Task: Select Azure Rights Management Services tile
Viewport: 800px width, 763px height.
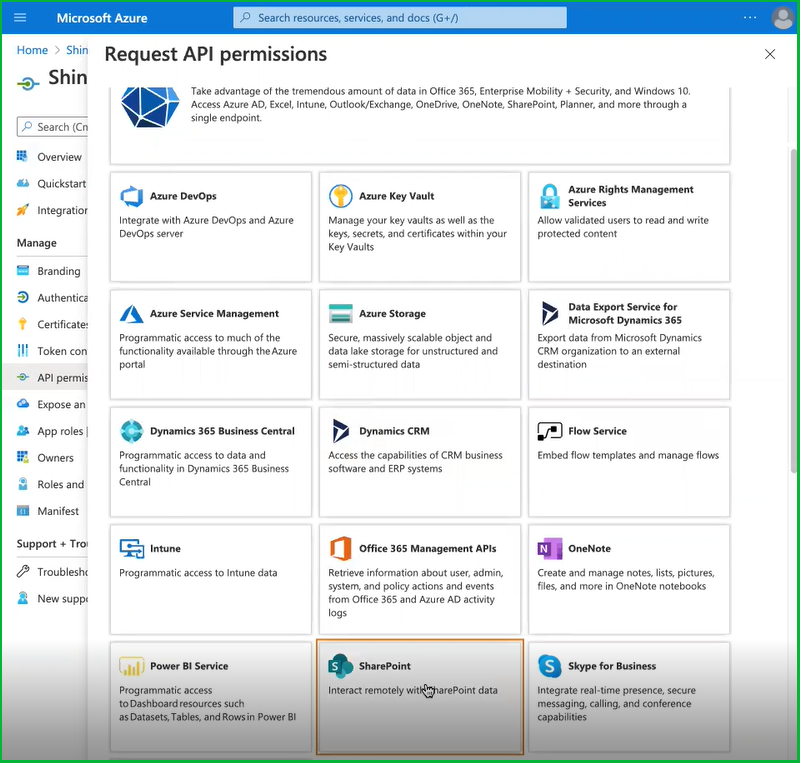Action: pyautogui.click(x=629, y=227)
